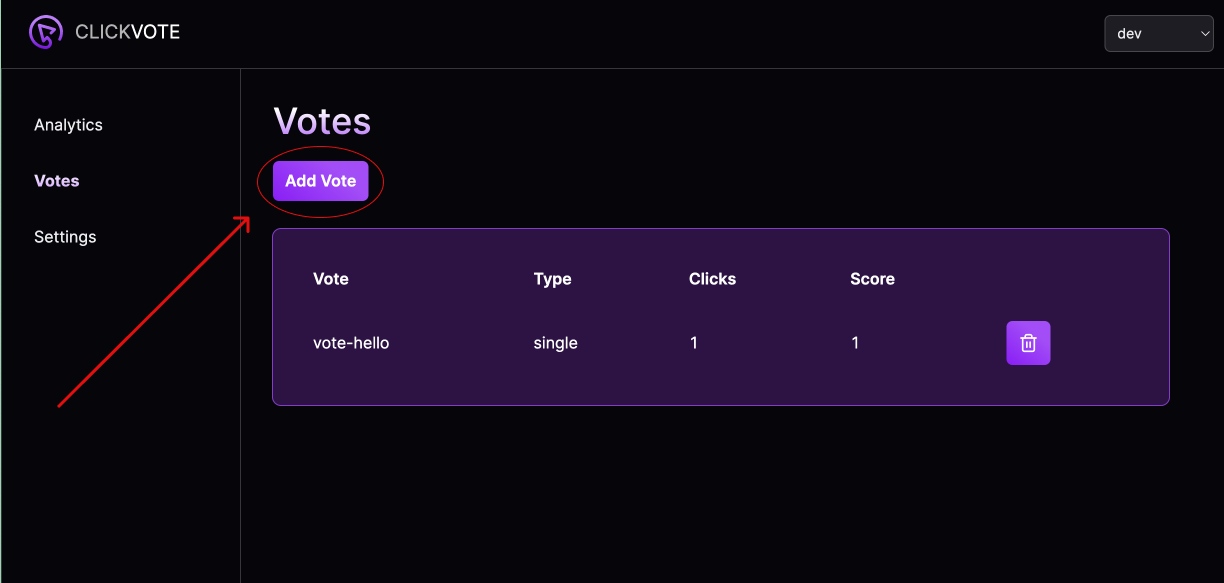This screenshot has width=1224, height=583.
Task: Select the vote-hello entry name
Action: tap(350, 342)
